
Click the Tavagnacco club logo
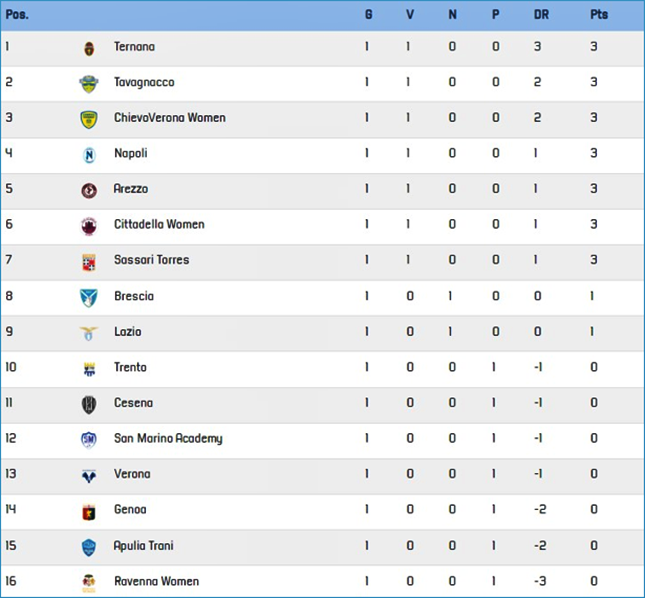(x=89, y=84)
